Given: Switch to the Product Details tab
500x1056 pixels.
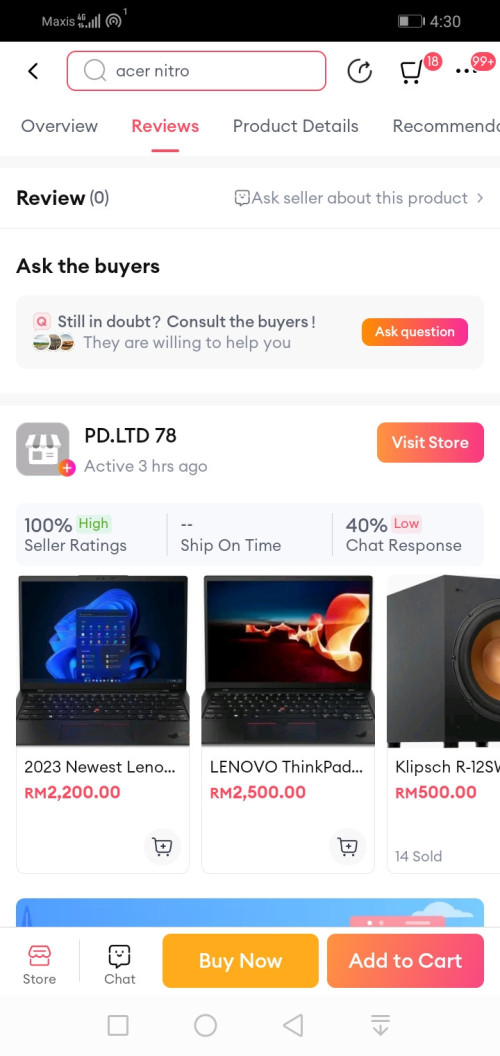Looking at the screenshot, I should click(x=295, y=126).
